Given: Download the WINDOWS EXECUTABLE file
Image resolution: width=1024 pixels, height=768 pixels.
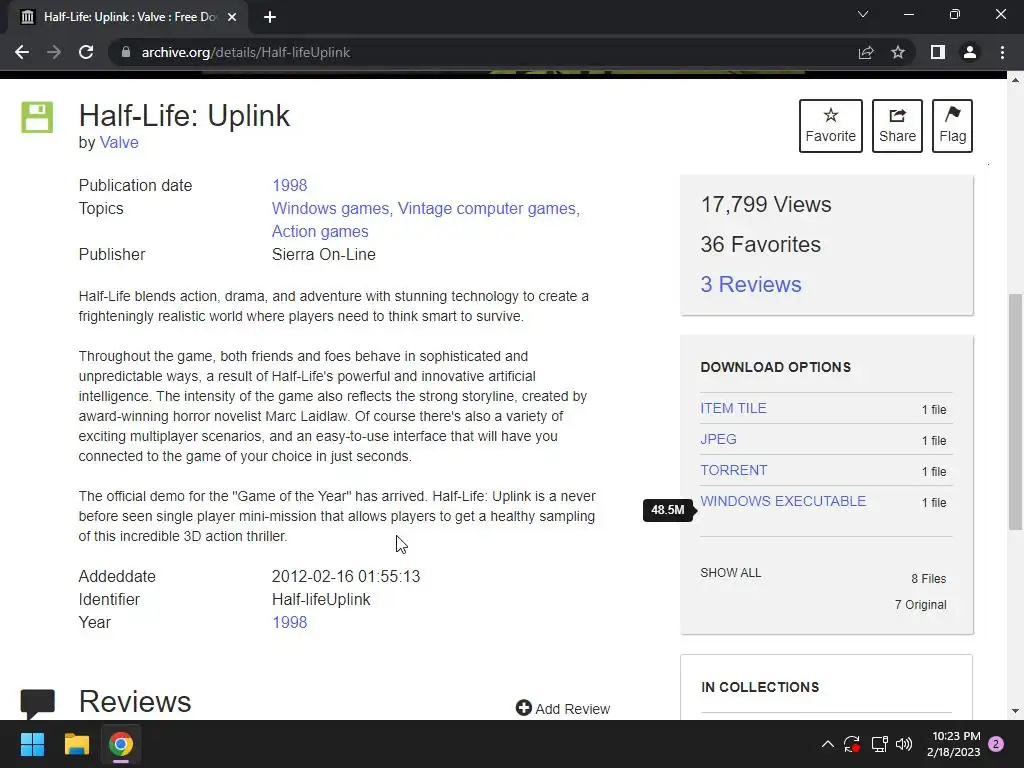Looking at the screenshot, I should coord(783,502).
